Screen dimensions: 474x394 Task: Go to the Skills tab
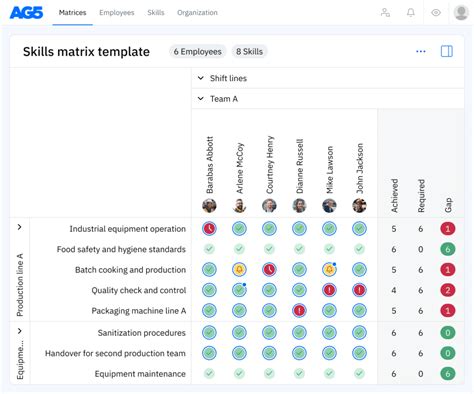click(156, 13)
